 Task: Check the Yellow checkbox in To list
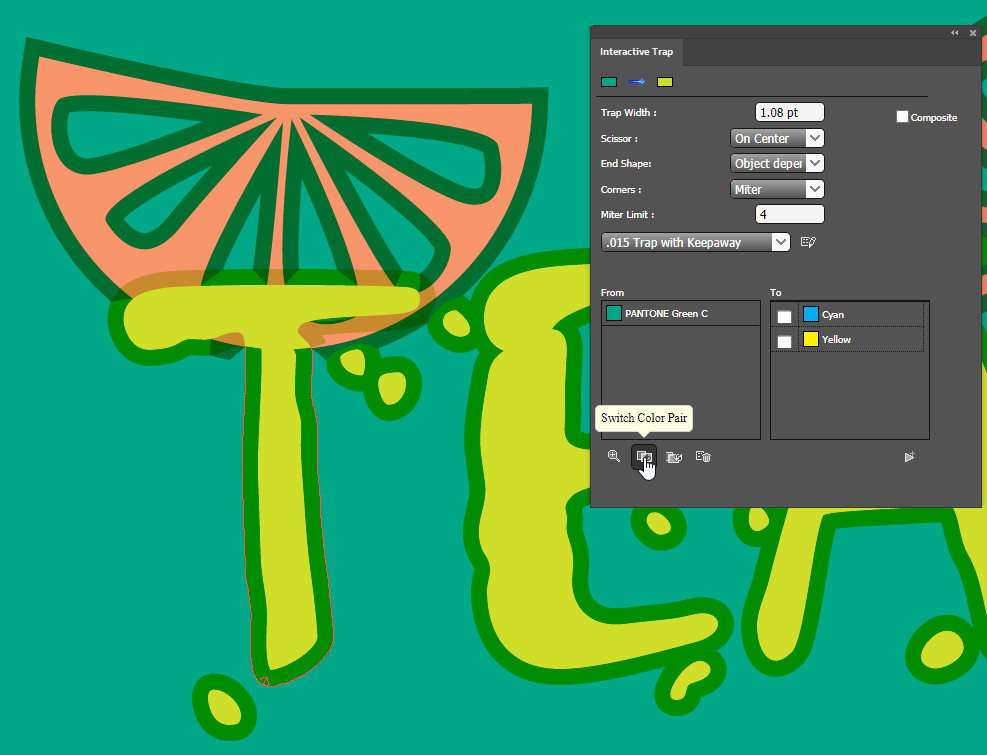click(785, 342)
